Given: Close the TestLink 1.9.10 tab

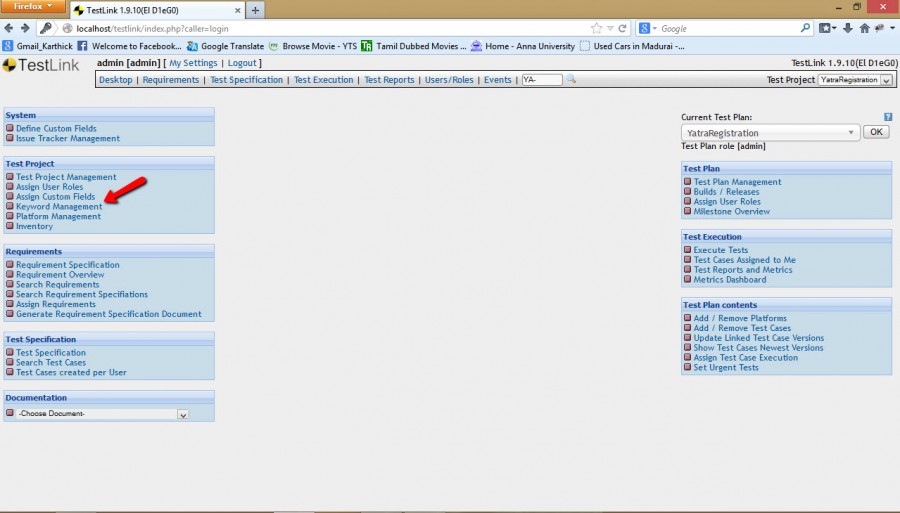Looking at the screenshot, I should coord(238,10).
